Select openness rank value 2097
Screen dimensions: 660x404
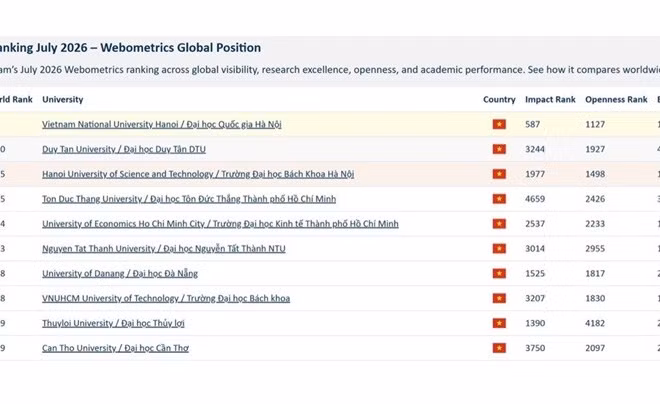point(595,348)
